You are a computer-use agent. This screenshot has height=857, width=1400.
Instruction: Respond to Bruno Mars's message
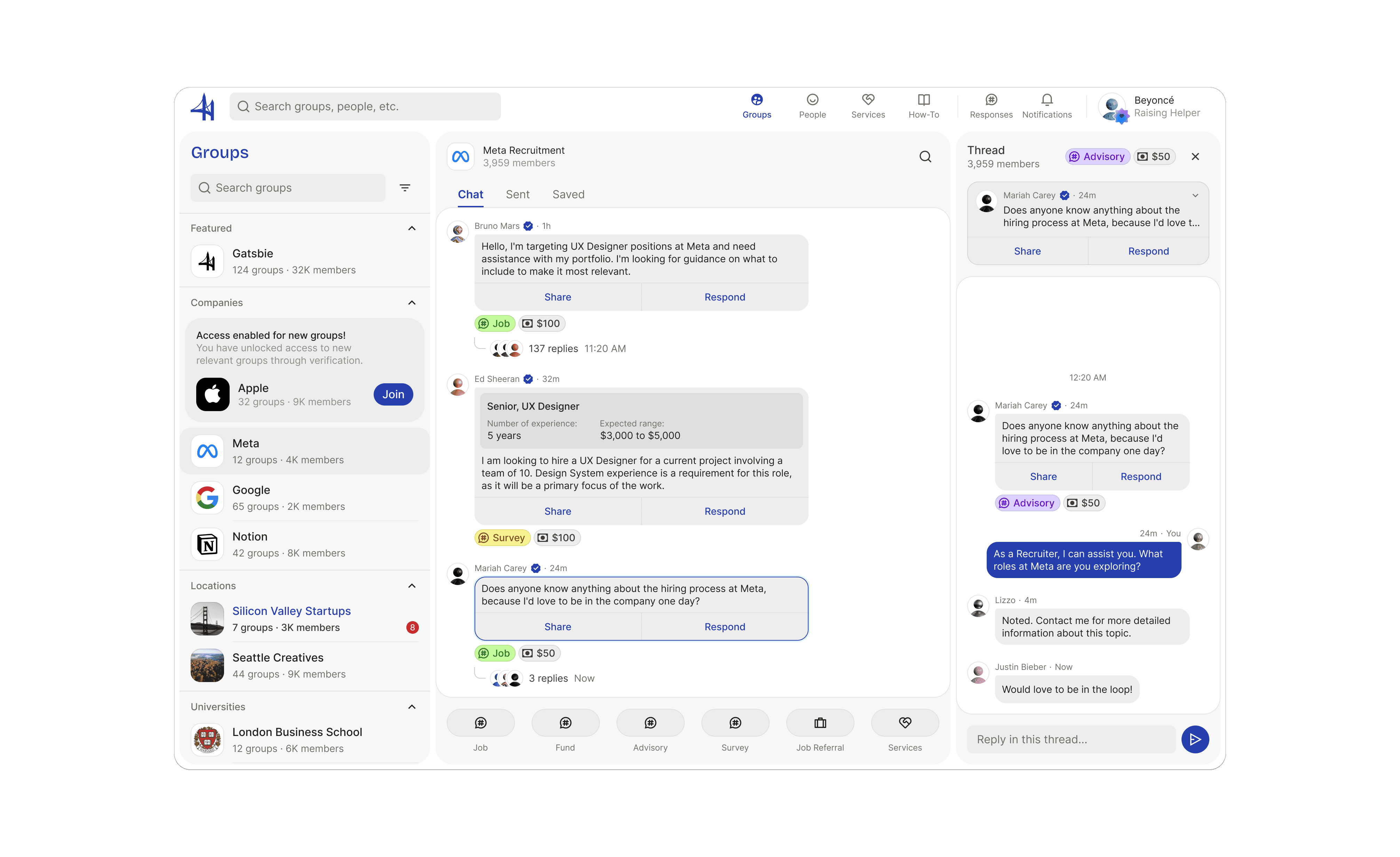click(x=724, y=297)
